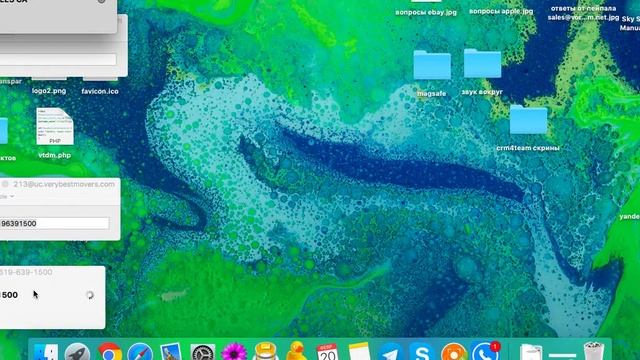Click the field containing 96391500
This screenshot has height=360, width=640.
click(54, 223)
